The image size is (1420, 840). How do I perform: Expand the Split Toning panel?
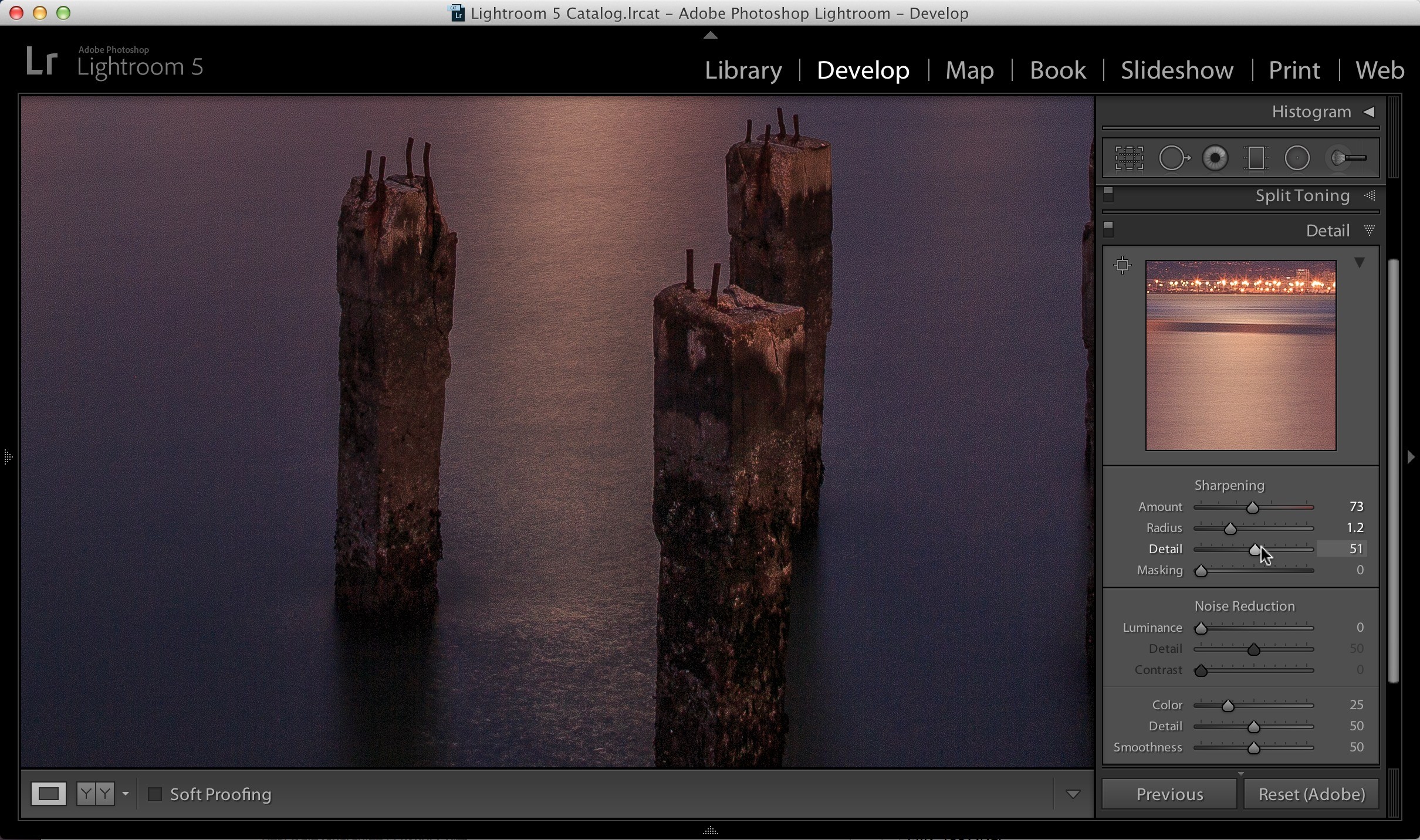1370,195
